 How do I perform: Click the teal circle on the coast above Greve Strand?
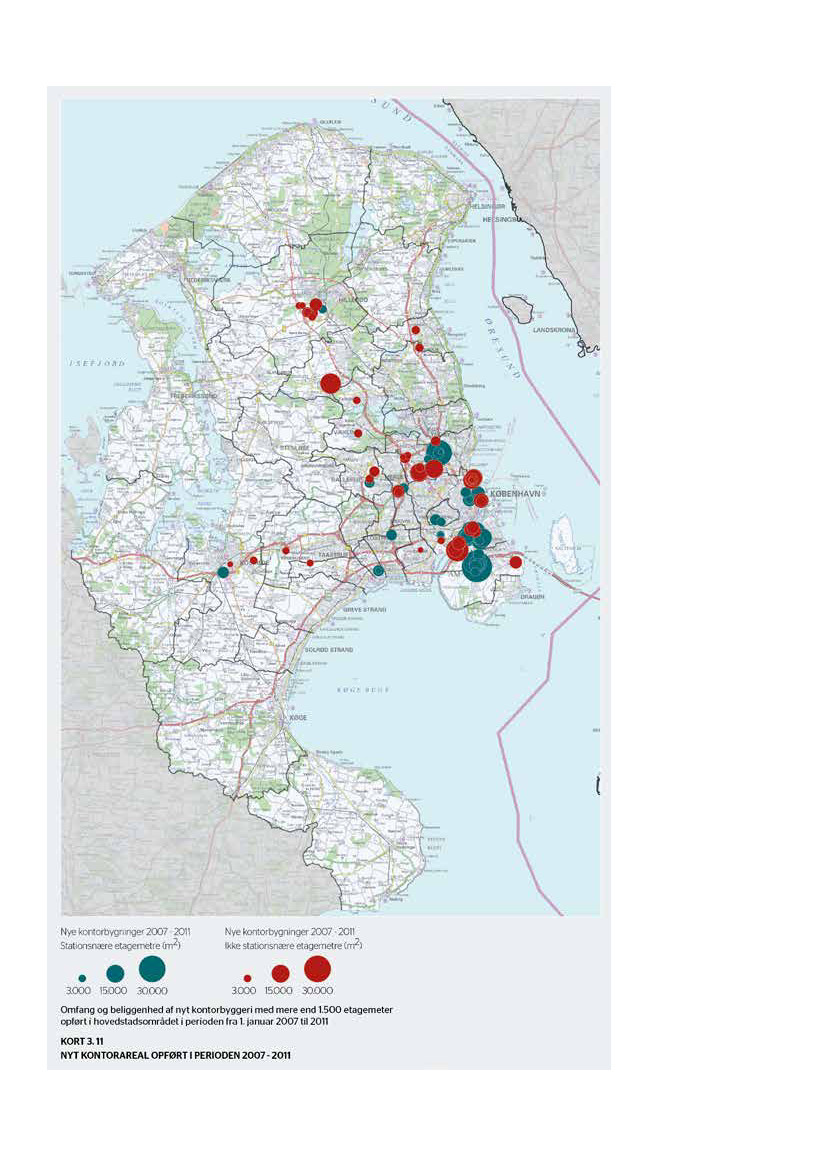click(378, 570)
